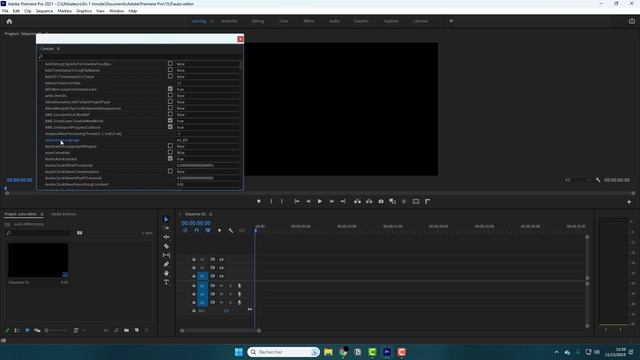Open Quick Export share icon
The width and height of the screenshot is (640, 360).
[632, 21]
